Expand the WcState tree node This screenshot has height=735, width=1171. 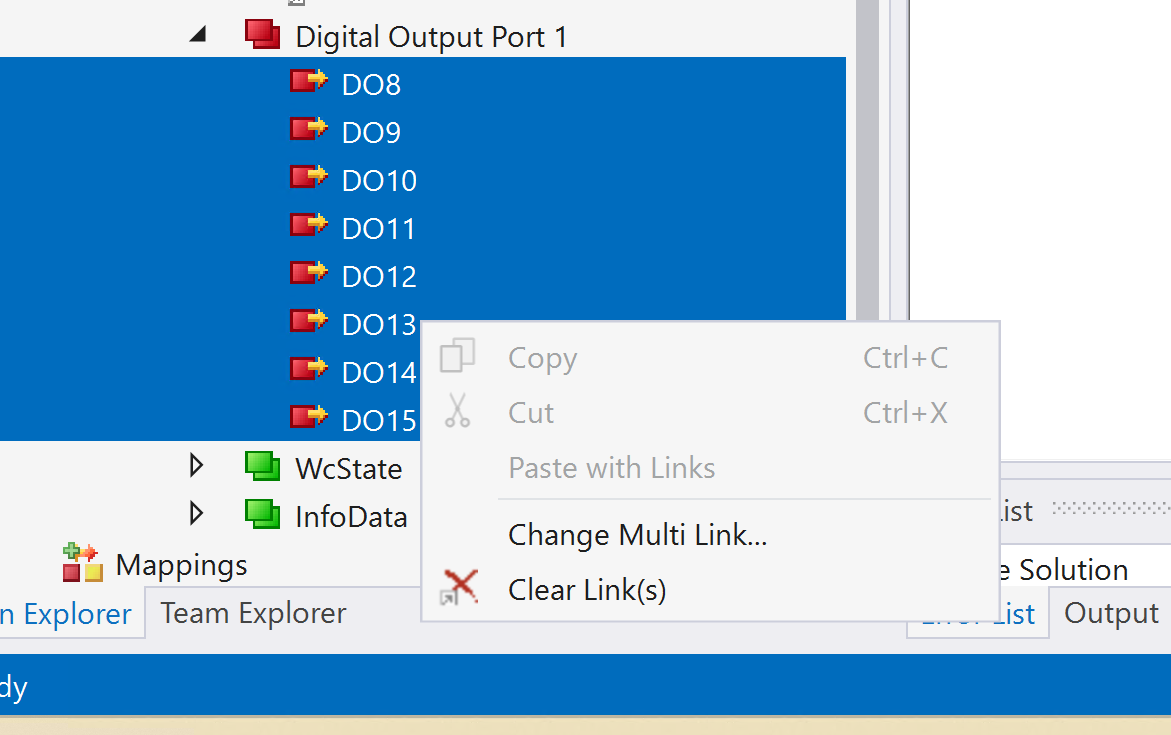197,466
